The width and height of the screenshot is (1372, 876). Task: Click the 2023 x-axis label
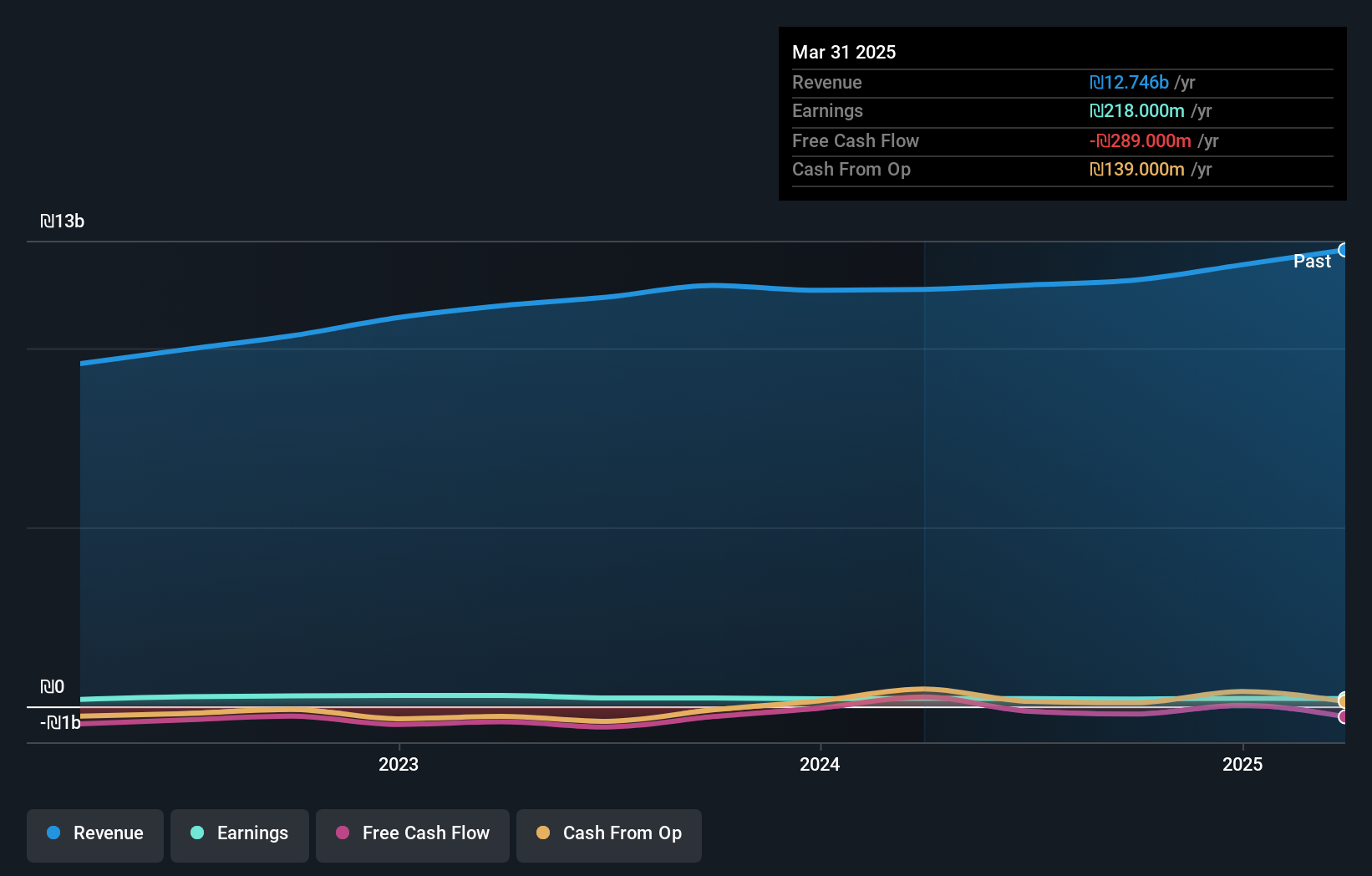point(399,764)
